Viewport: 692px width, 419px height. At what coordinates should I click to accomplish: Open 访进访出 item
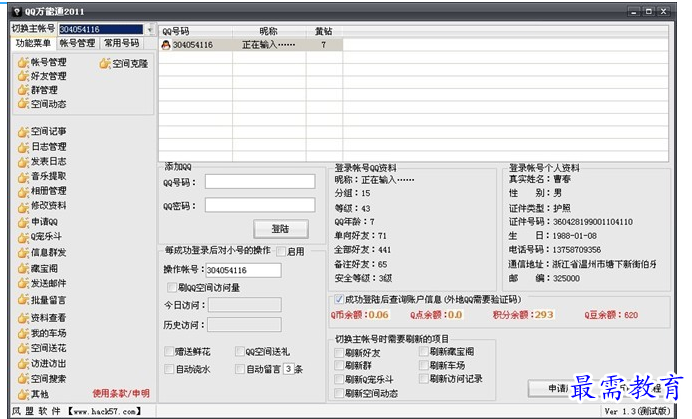[x=42, y=364]
